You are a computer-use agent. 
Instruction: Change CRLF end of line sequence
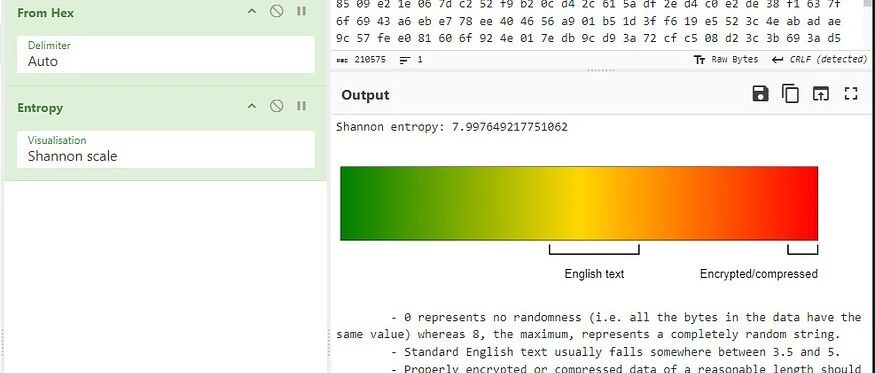820,59
